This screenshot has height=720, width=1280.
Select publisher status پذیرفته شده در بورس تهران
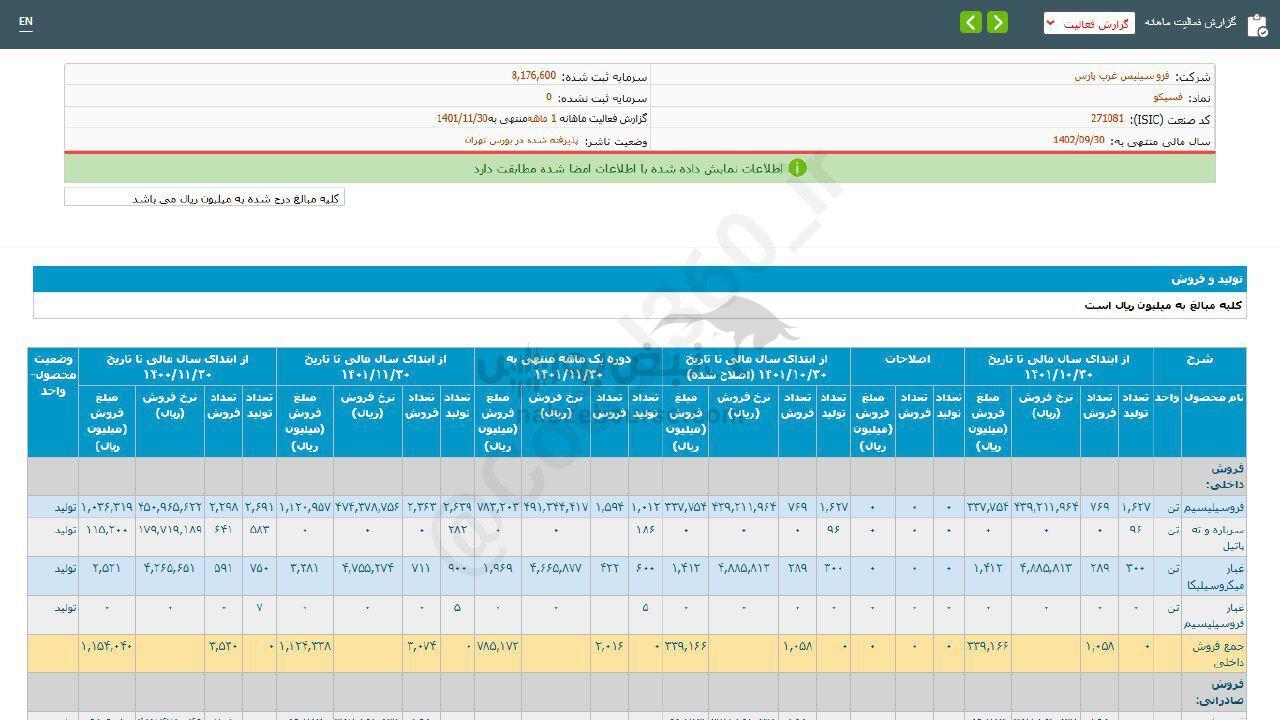(x=520, y=141)
